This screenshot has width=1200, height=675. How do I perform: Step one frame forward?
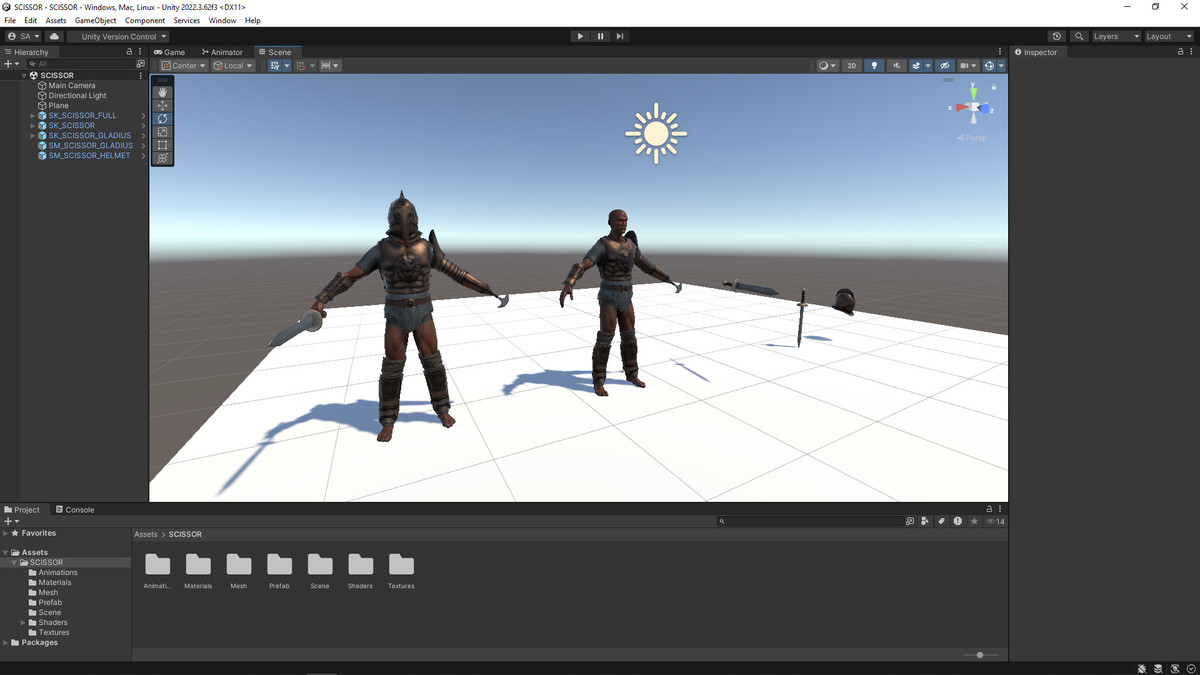[x=620, y=36]
